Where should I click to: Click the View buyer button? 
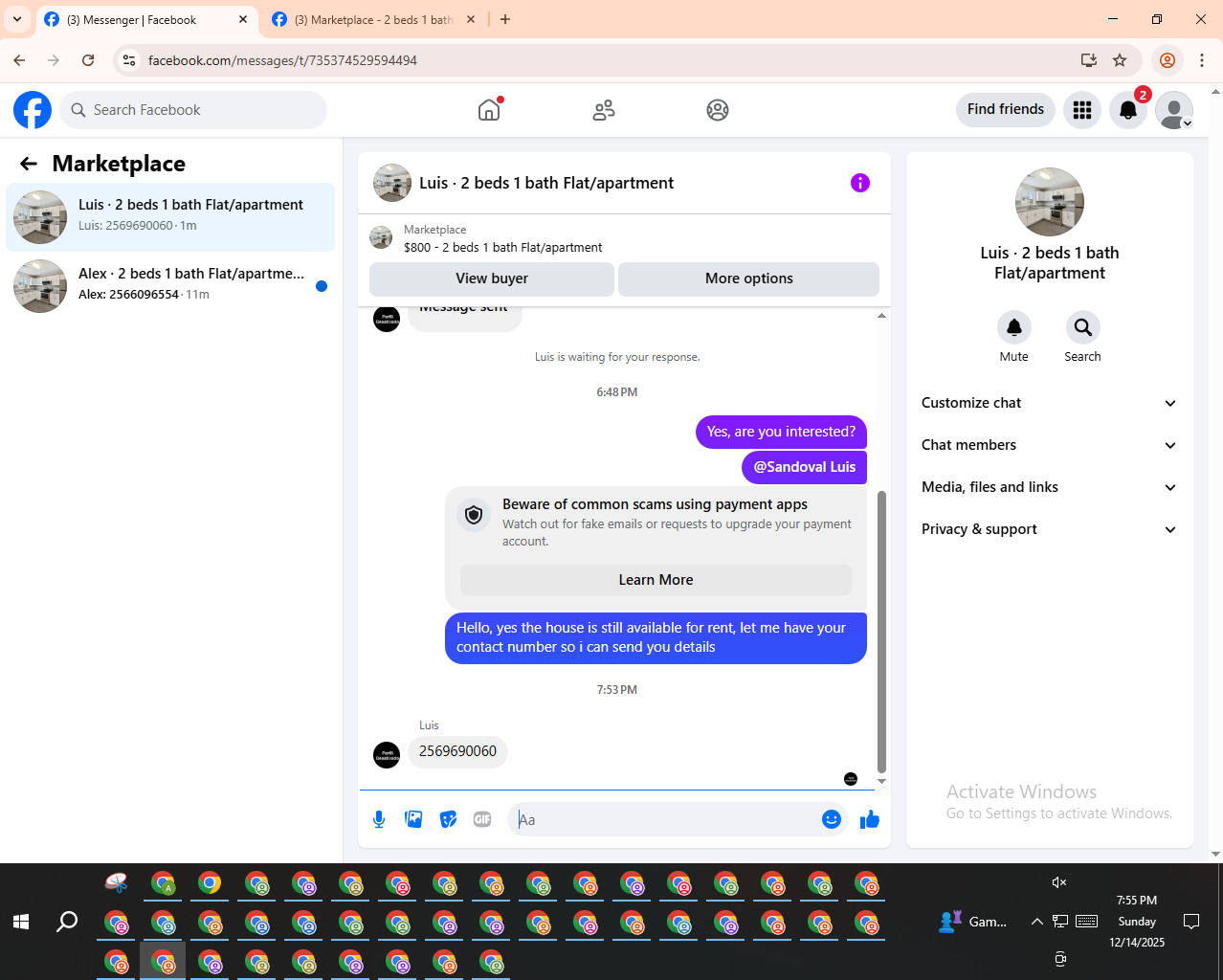pos(492,278)
